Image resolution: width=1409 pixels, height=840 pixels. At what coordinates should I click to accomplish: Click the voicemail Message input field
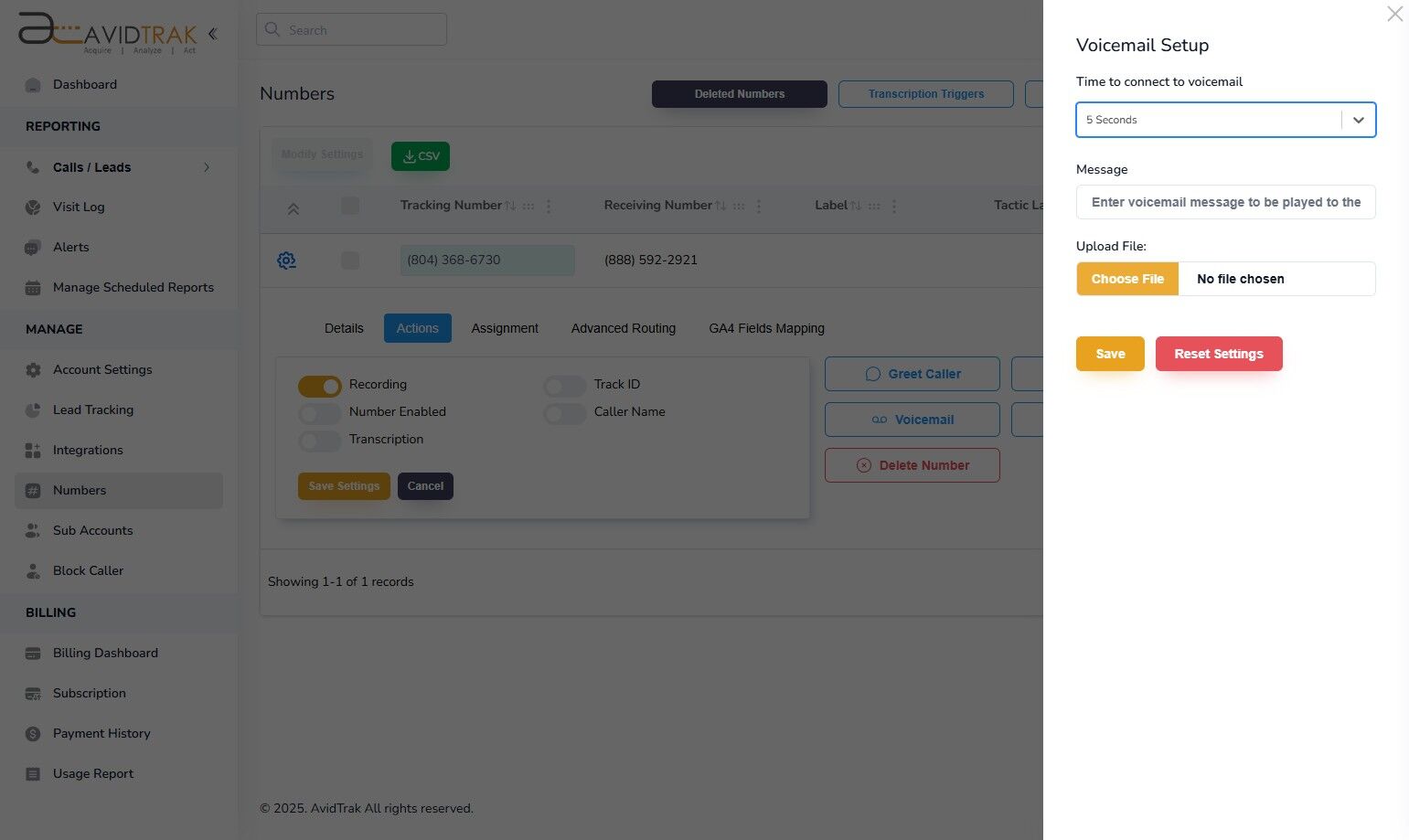pos(1225,202)
